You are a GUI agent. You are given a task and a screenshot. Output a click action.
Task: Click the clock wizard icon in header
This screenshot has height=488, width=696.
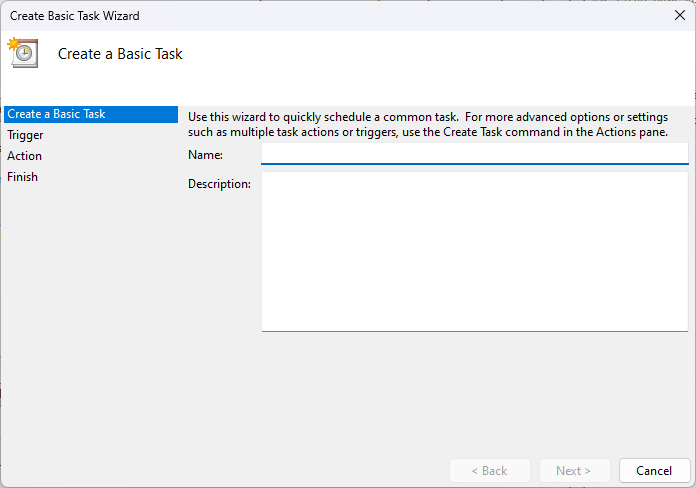22,53
